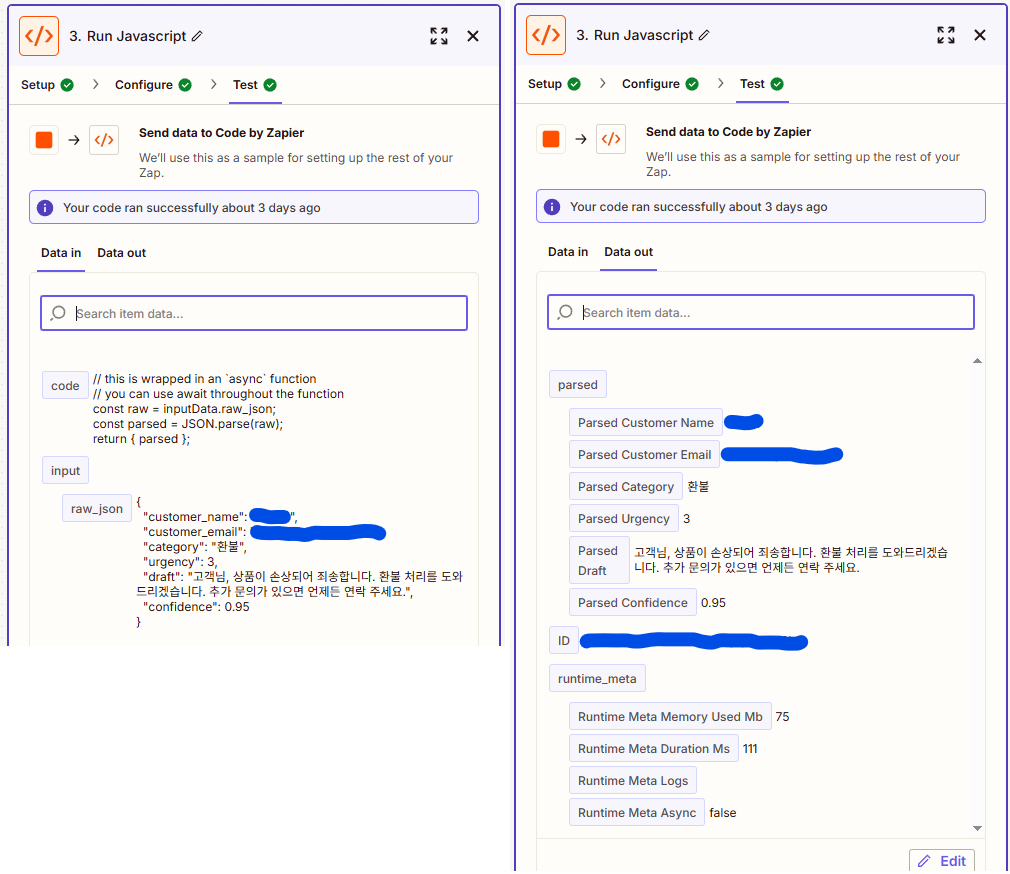Click the orange trigger square icon in left panel
This screenshot has height=874, width=1010.
[x=44, y=140]
